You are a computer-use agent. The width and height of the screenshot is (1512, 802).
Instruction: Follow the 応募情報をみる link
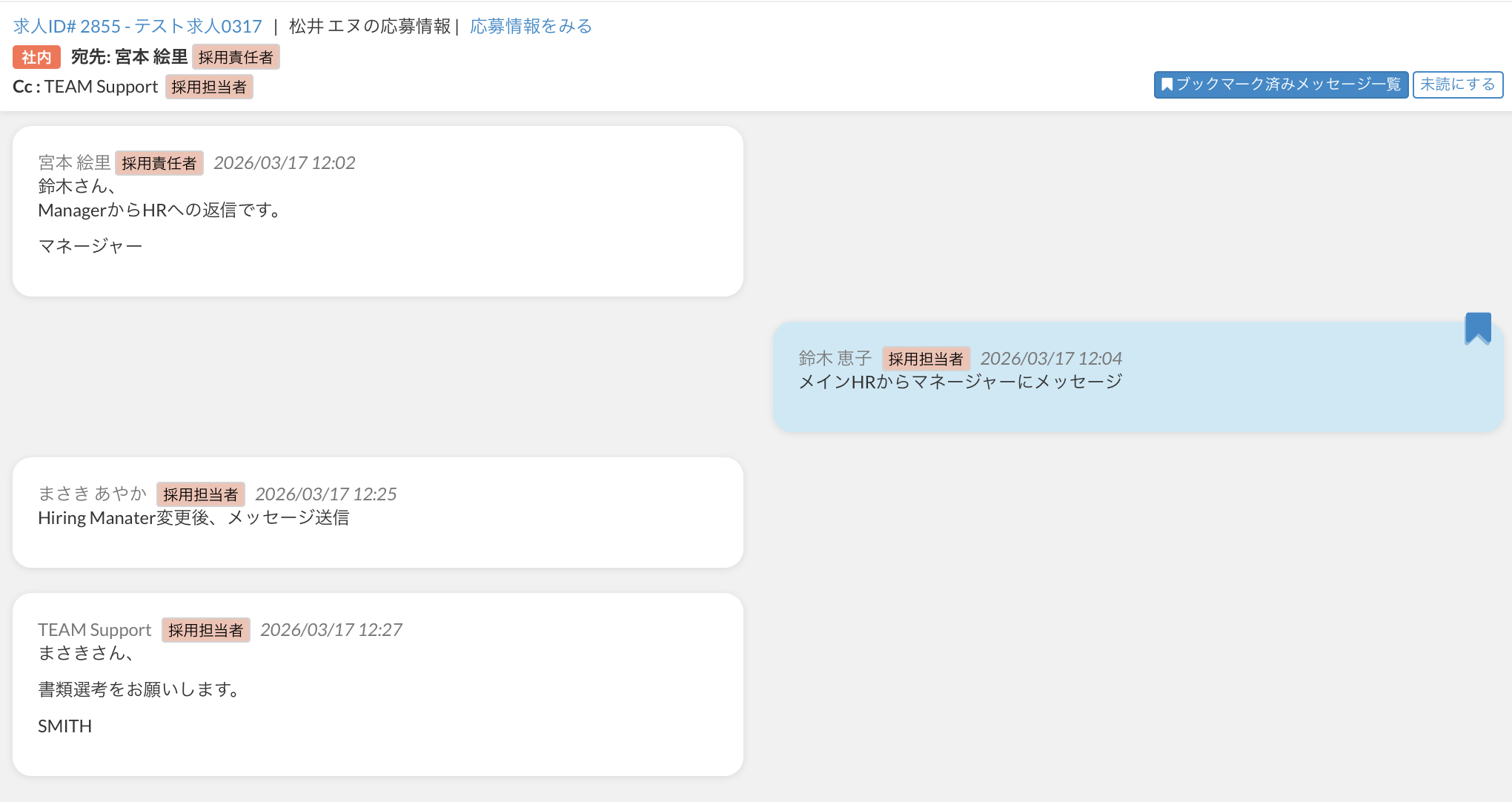[531, 27]
